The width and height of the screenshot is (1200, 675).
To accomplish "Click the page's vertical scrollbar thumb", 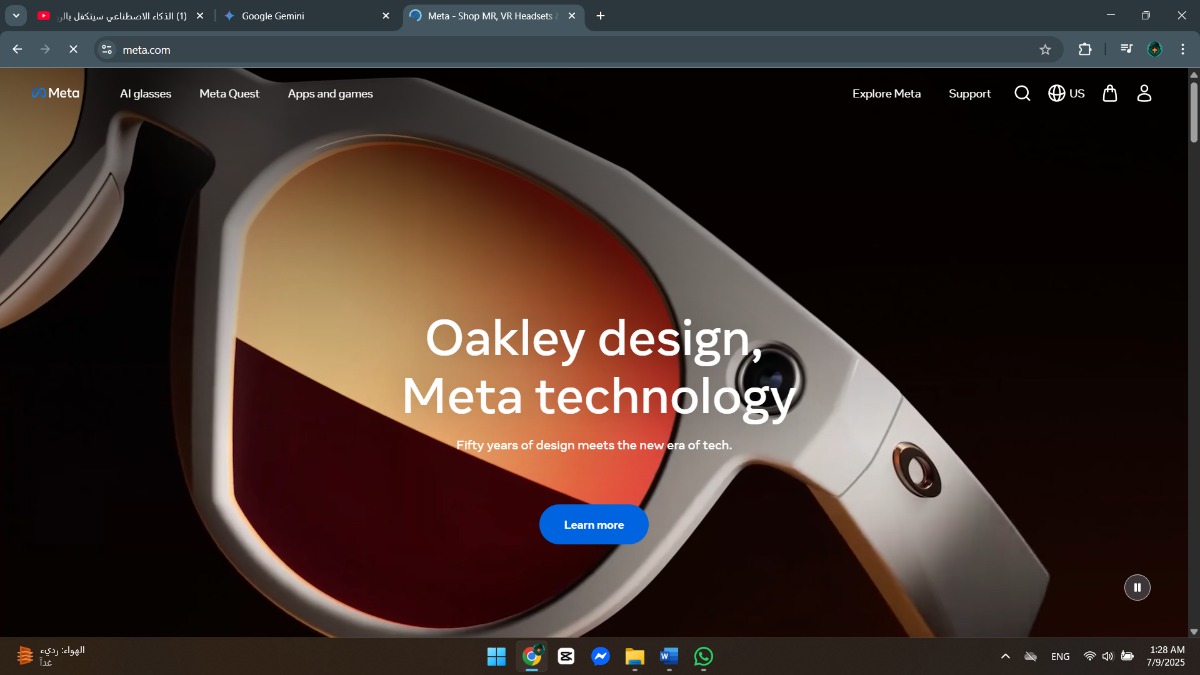I will click(x=1193, y=112).
